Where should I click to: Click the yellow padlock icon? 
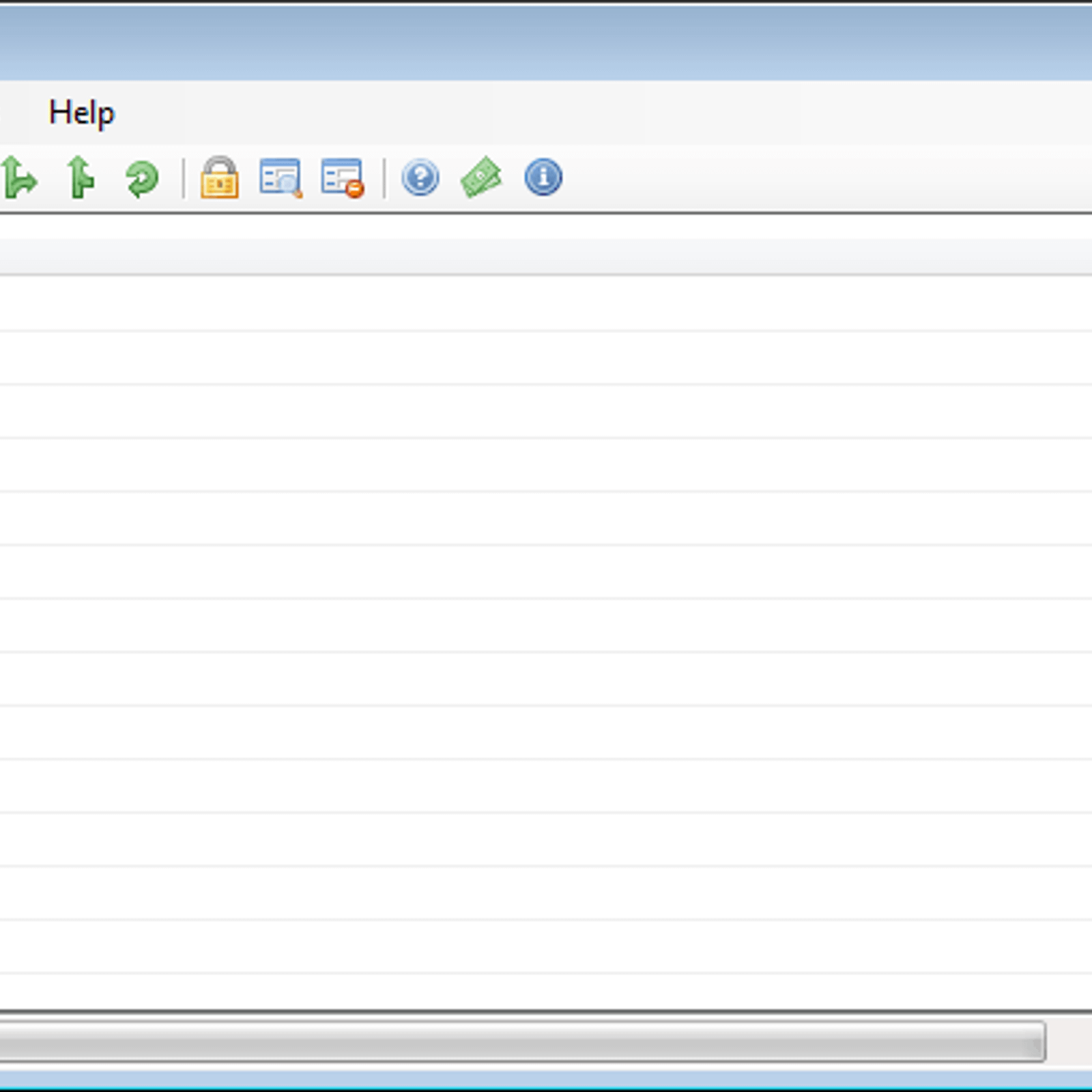(x=220, y=177)
